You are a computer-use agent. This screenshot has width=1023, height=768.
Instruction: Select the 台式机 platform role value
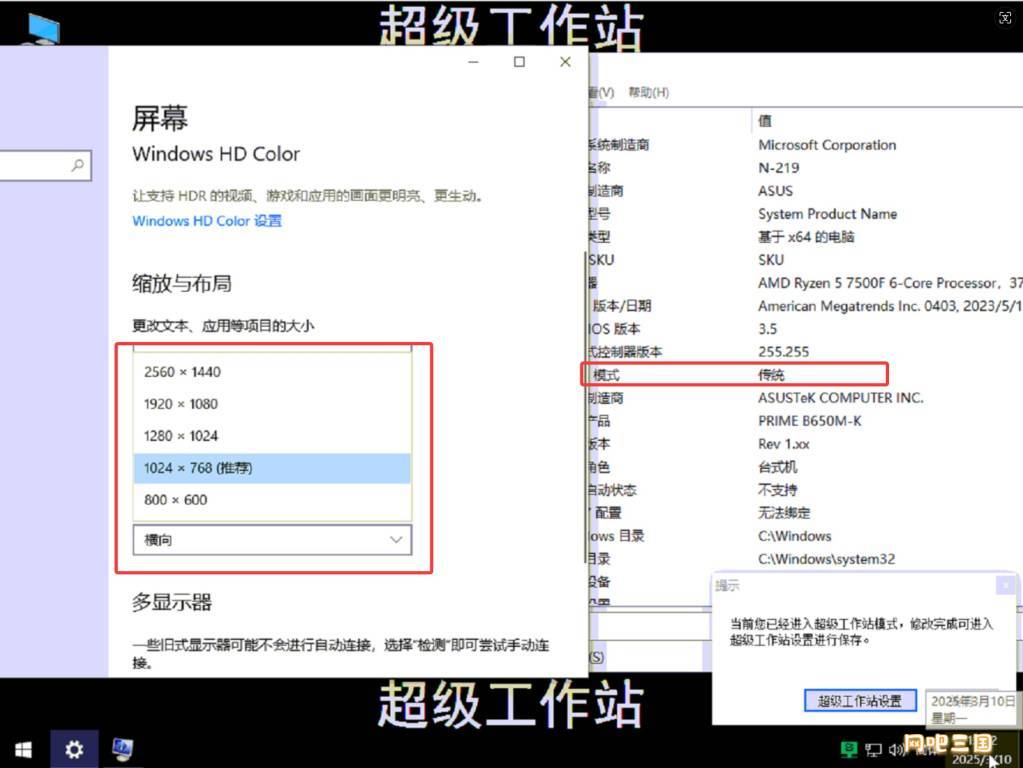coord(777,467)
